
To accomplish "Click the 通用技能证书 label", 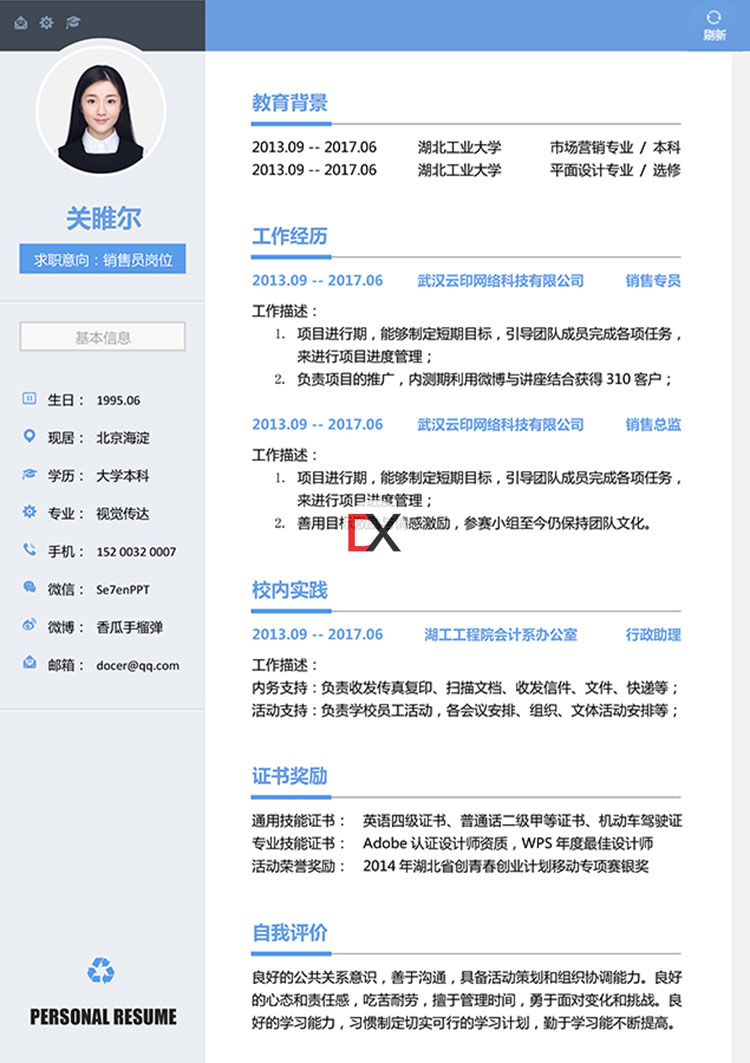I will click(x=298, y=821).
